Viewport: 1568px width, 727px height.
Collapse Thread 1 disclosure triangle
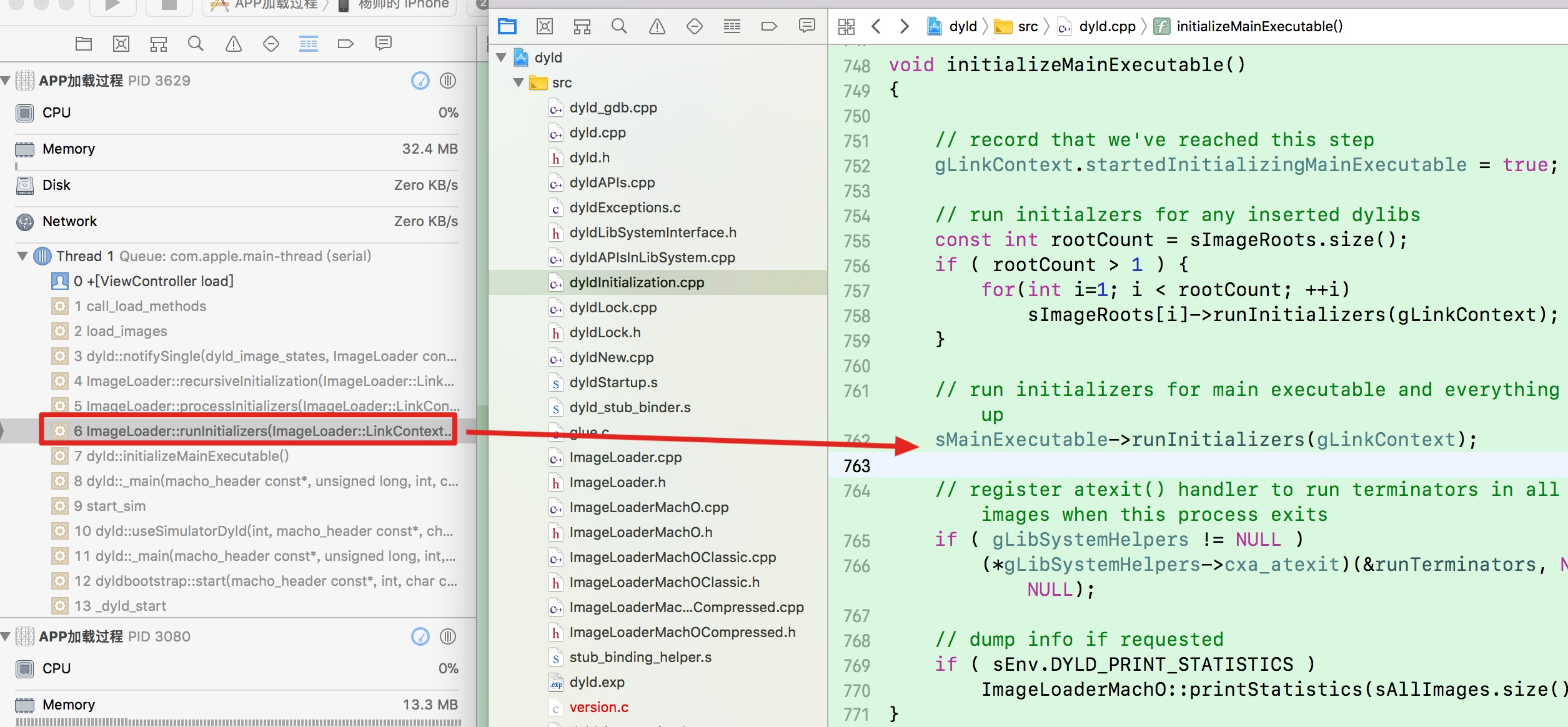22,256
